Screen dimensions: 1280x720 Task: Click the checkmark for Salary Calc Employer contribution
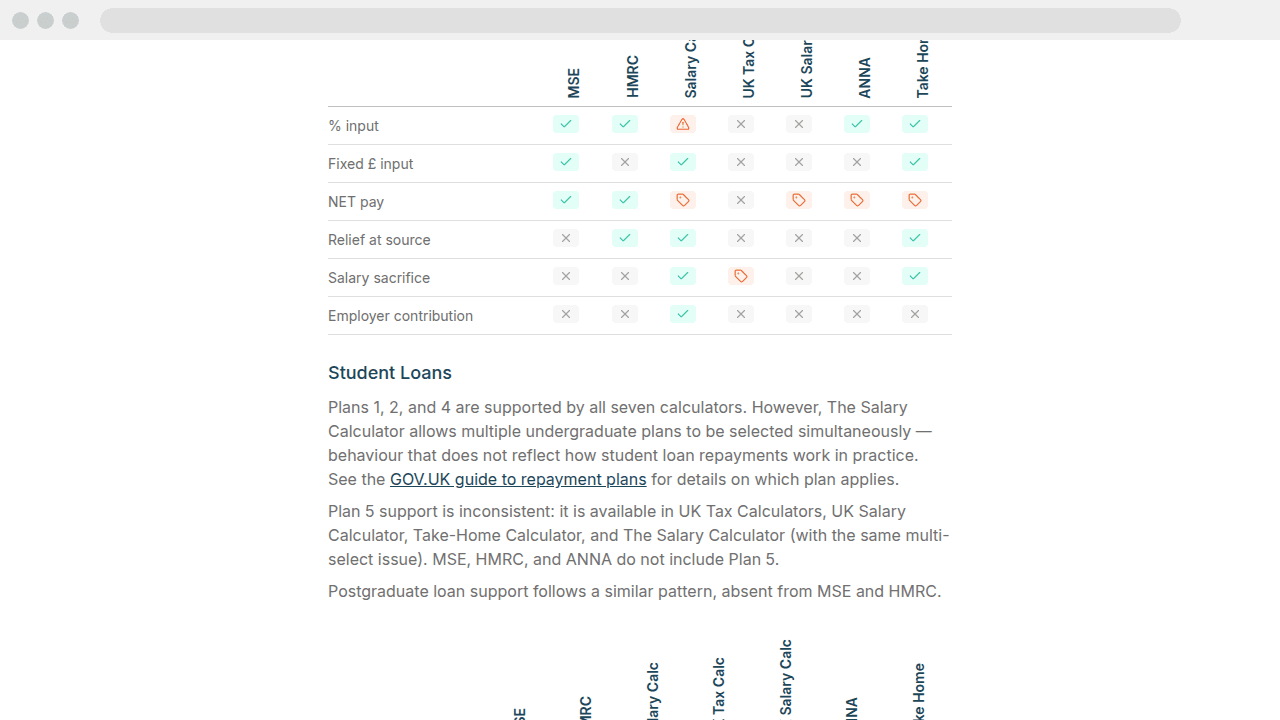point(683,314)
